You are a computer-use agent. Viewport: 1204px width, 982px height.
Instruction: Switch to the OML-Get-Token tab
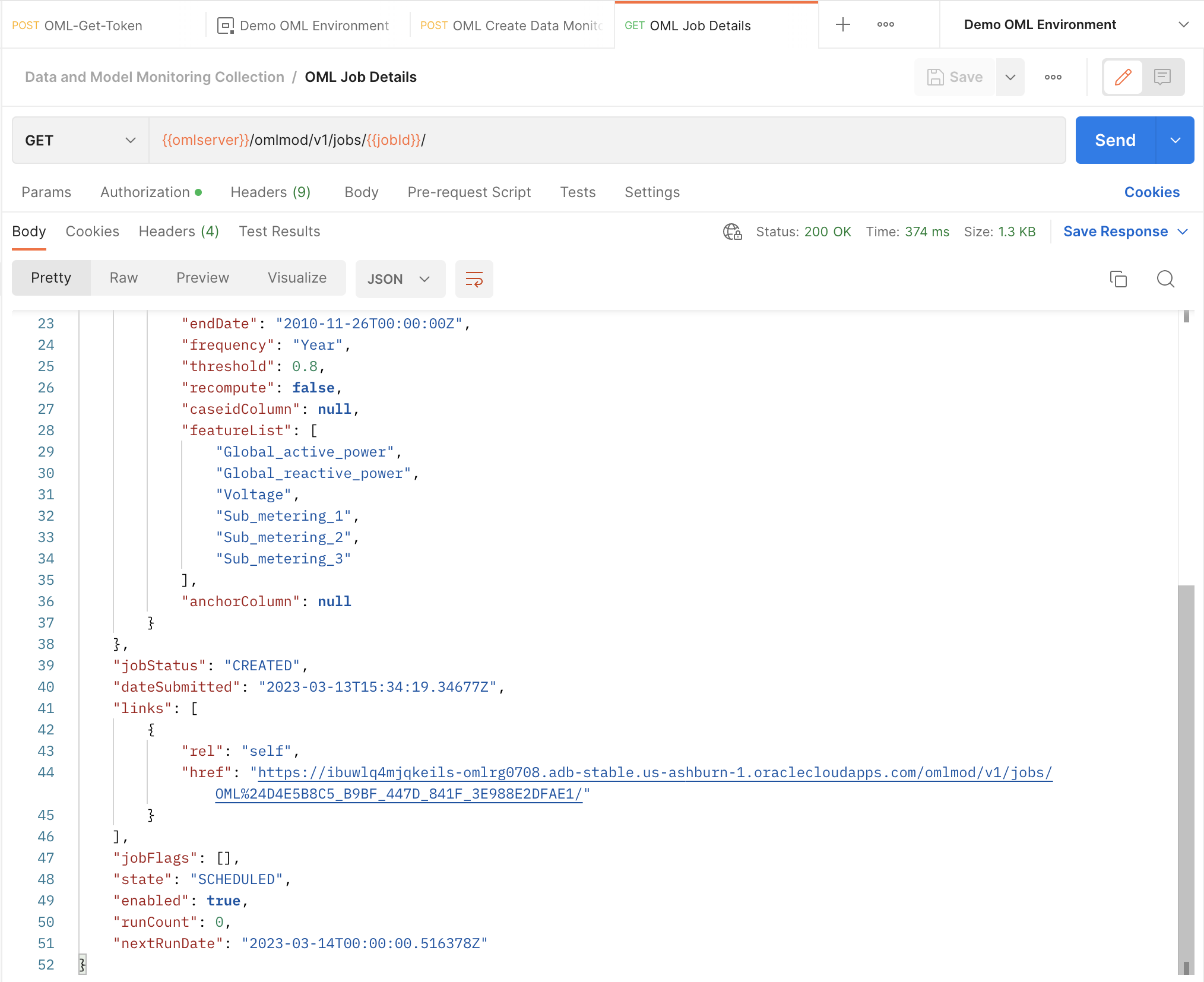click(x=93, y=26)
